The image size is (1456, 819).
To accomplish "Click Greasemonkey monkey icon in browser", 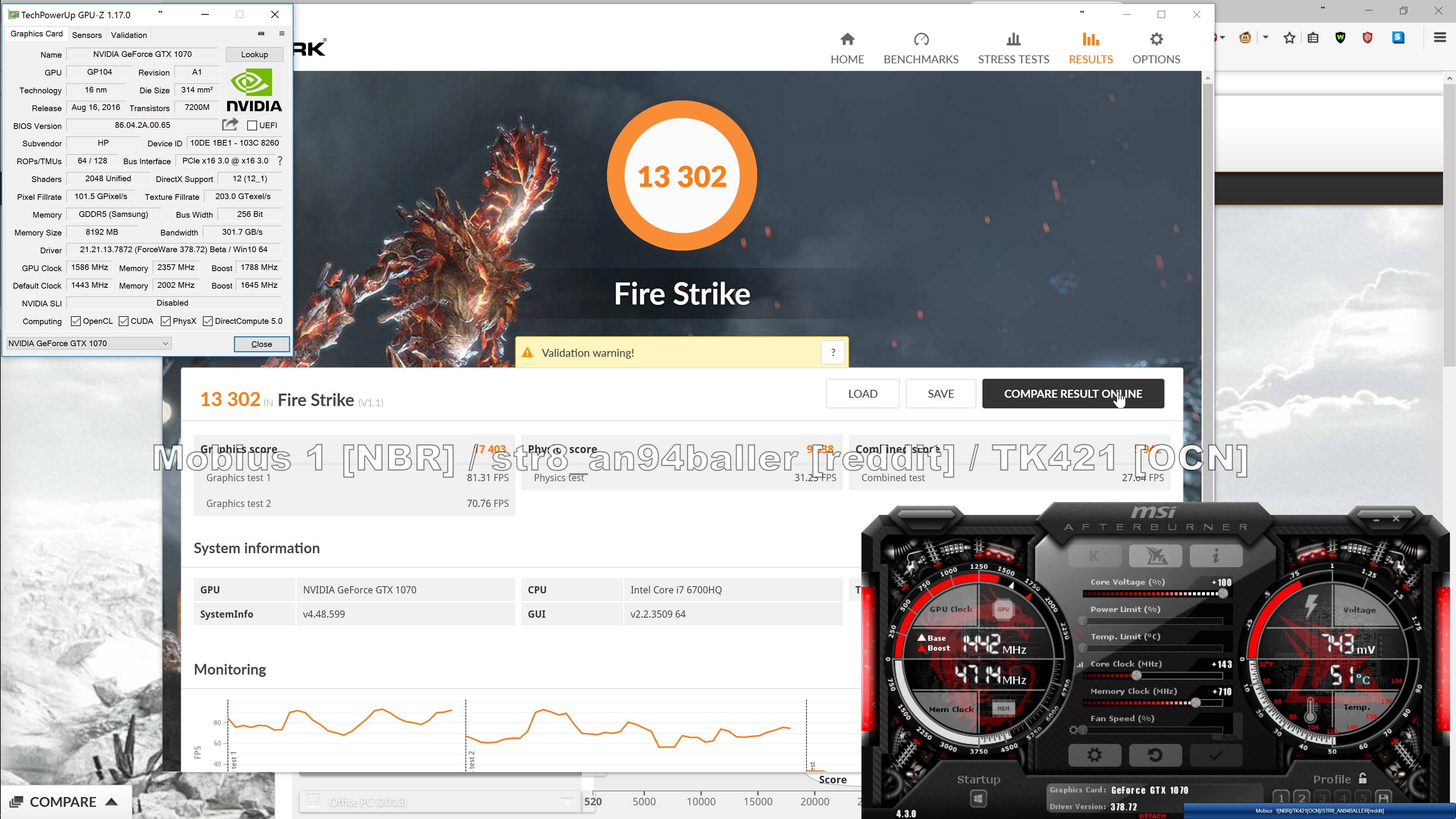I will 1244,38.
